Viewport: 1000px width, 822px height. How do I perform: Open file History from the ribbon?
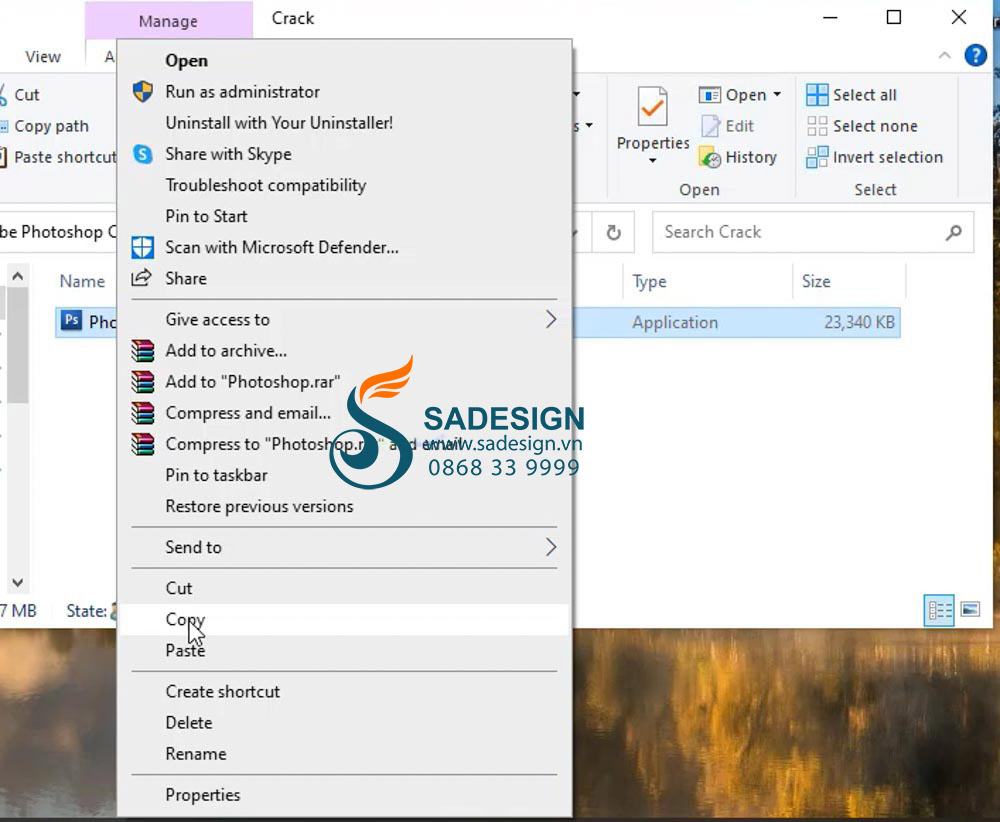coord(737,158)
